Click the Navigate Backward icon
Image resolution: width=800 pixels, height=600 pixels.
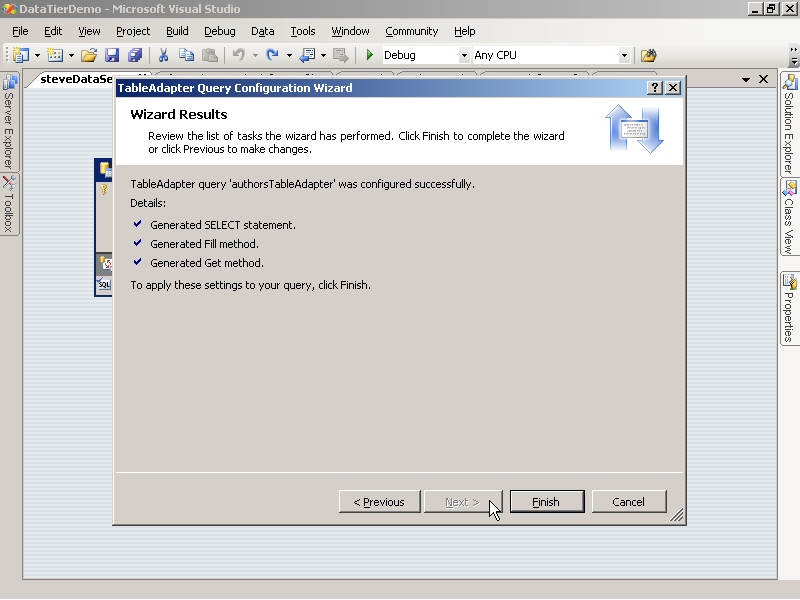click(307, 55)
